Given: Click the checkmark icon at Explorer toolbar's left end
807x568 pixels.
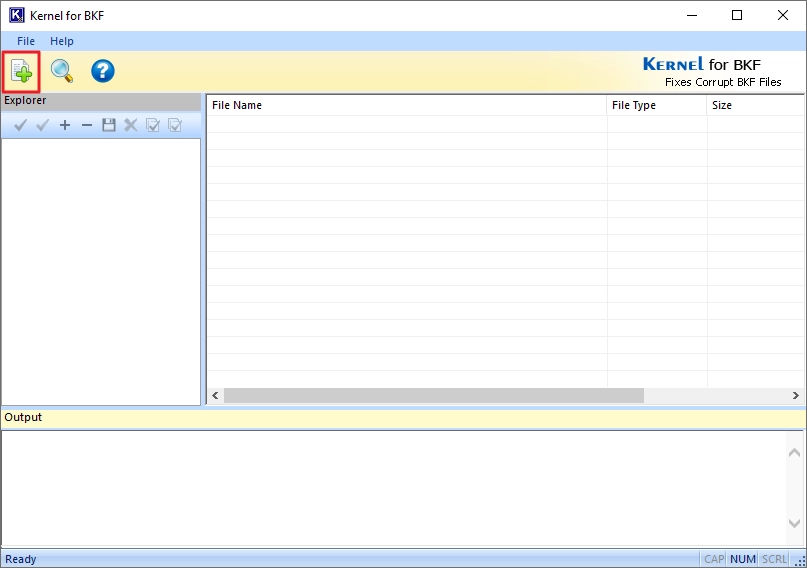Looking at the screenshot, I should pos(20,125).
